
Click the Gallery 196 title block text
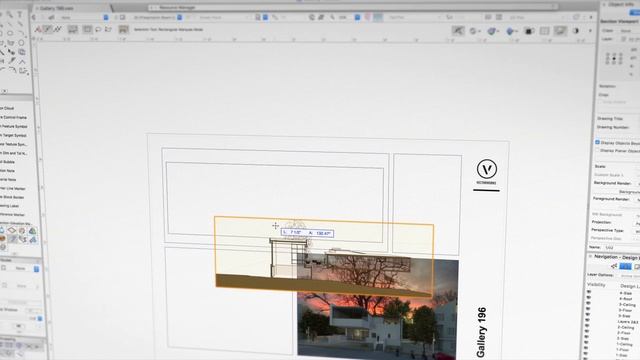481,332
